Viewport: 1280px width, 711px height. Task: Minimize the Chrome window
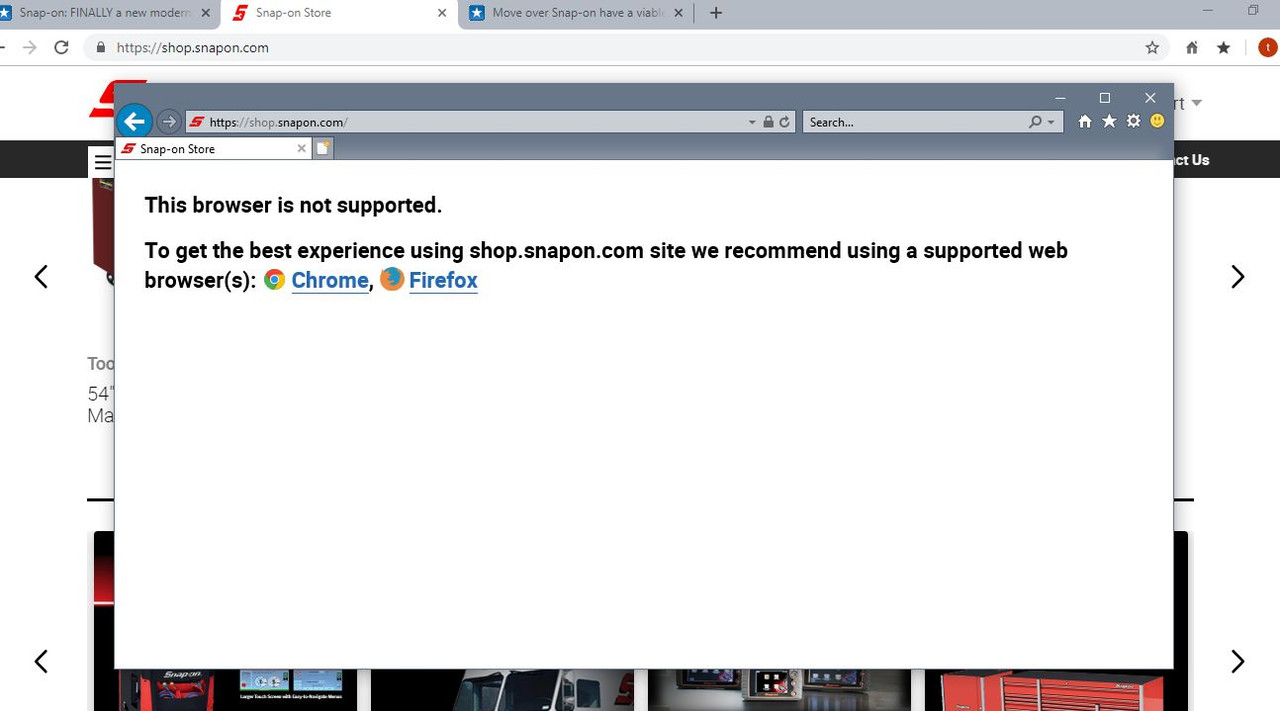tap(1208, 11)
